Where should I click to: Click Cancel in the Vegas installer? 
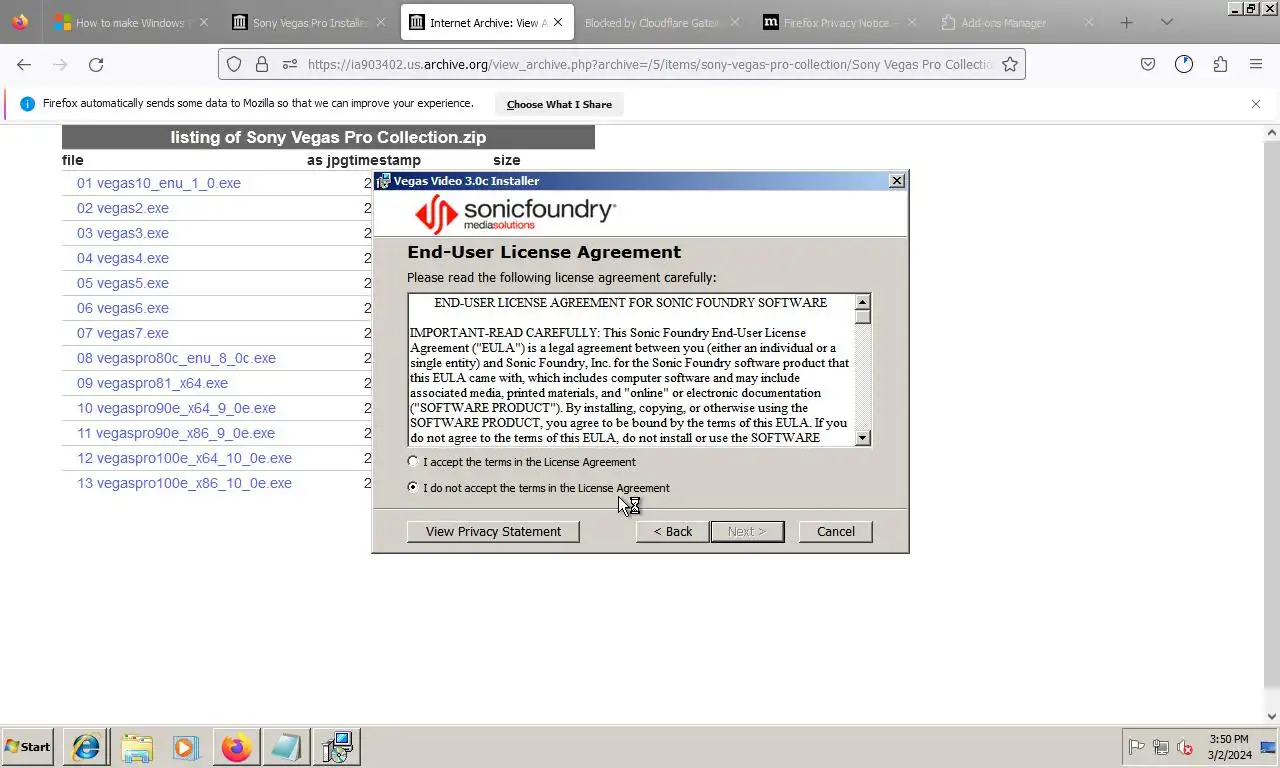click(x=835, y=532)
